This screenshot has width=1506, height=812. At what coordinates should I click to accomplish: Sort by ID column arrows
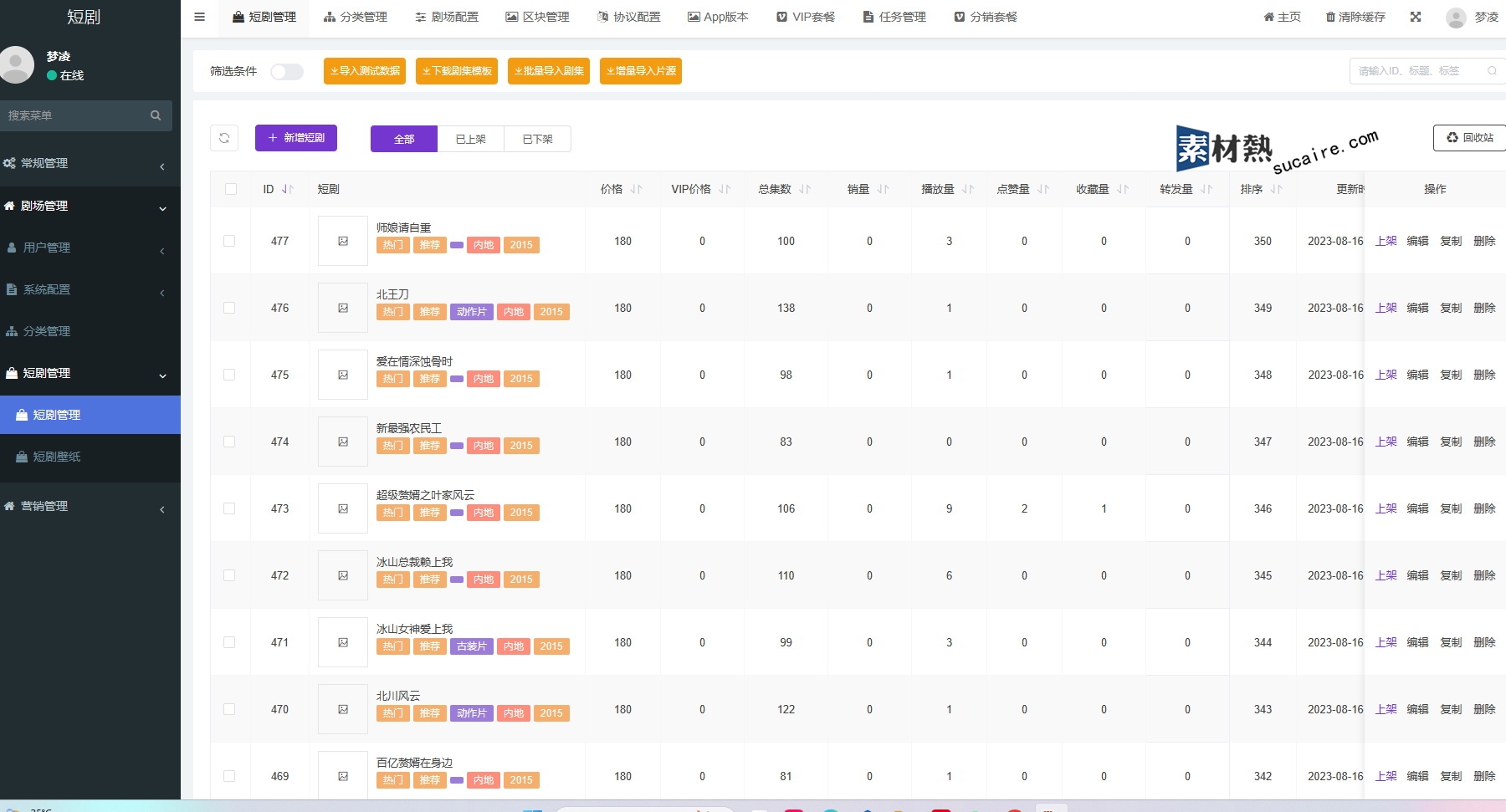click(288, 189)
